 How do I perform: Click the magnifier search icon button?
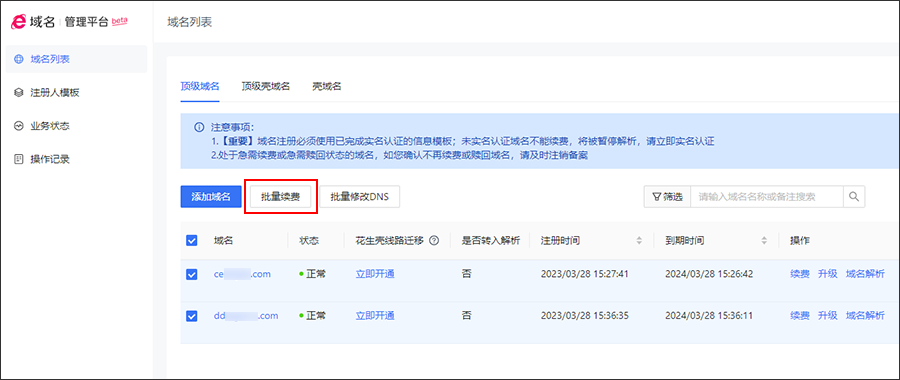coord(854,196)
